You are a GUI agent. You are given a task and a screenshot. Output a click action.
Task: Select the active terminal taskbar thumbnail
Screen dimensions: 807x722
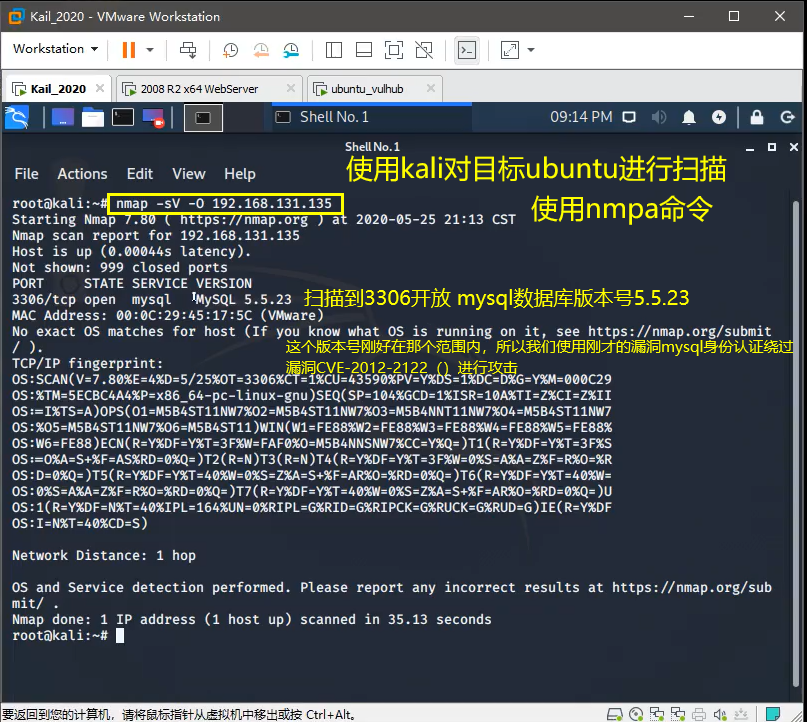203,118
